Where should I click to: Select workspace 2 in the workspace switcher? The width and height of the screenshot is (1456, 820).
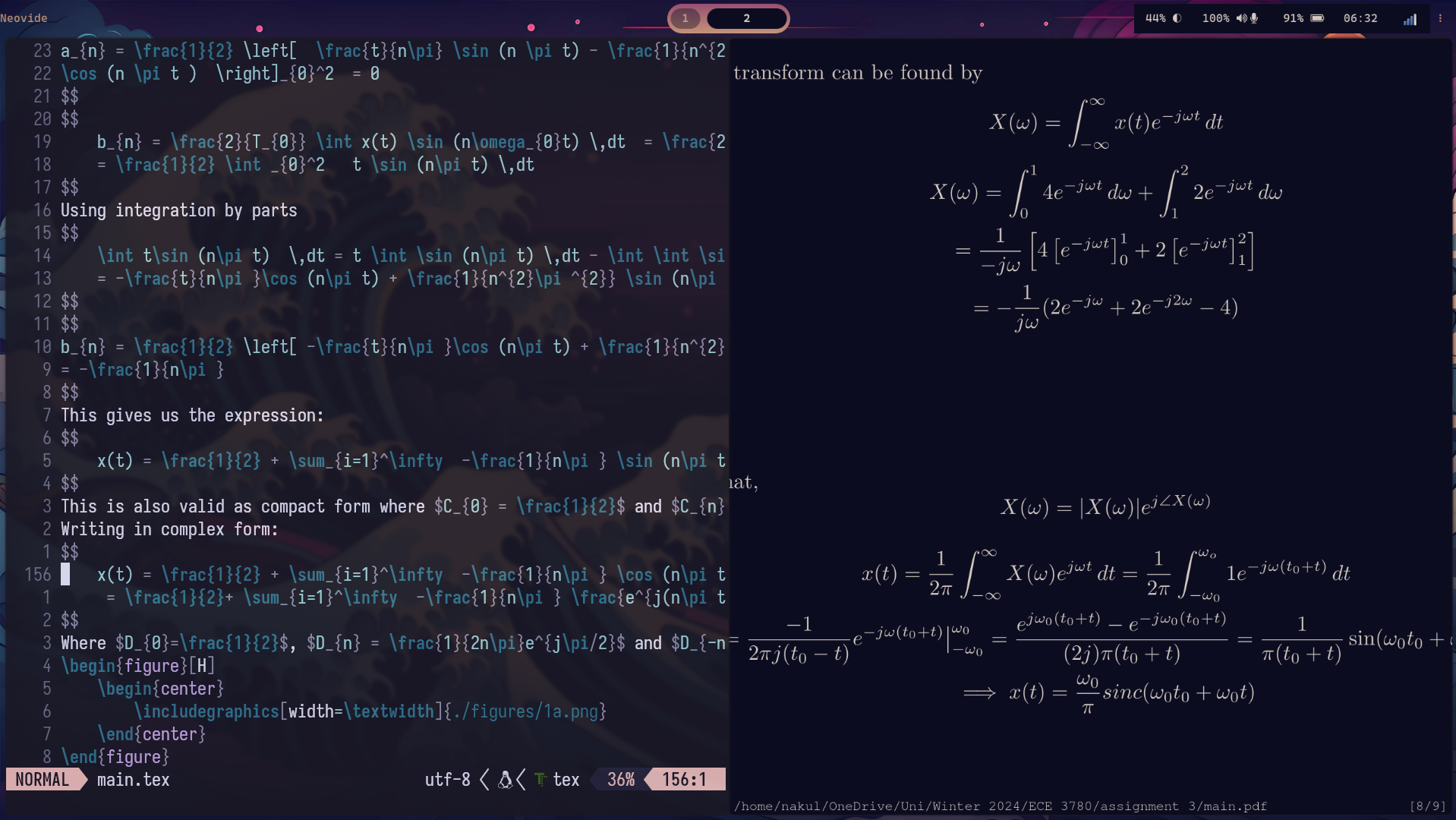[x=747, y=18]
